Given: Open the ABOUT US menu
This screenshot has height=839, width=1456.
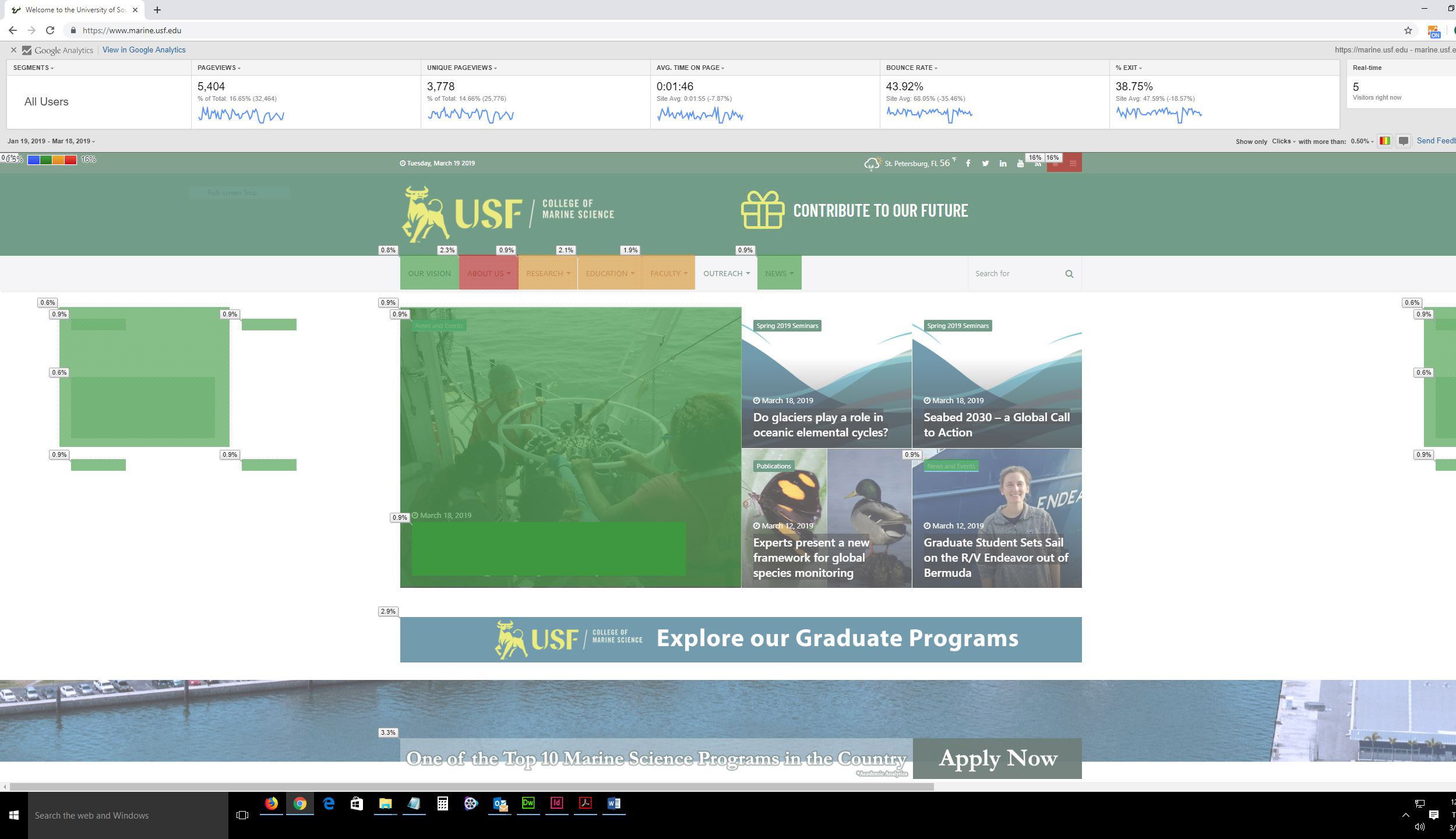Looking at the screenshot, I should pos(488,273).
